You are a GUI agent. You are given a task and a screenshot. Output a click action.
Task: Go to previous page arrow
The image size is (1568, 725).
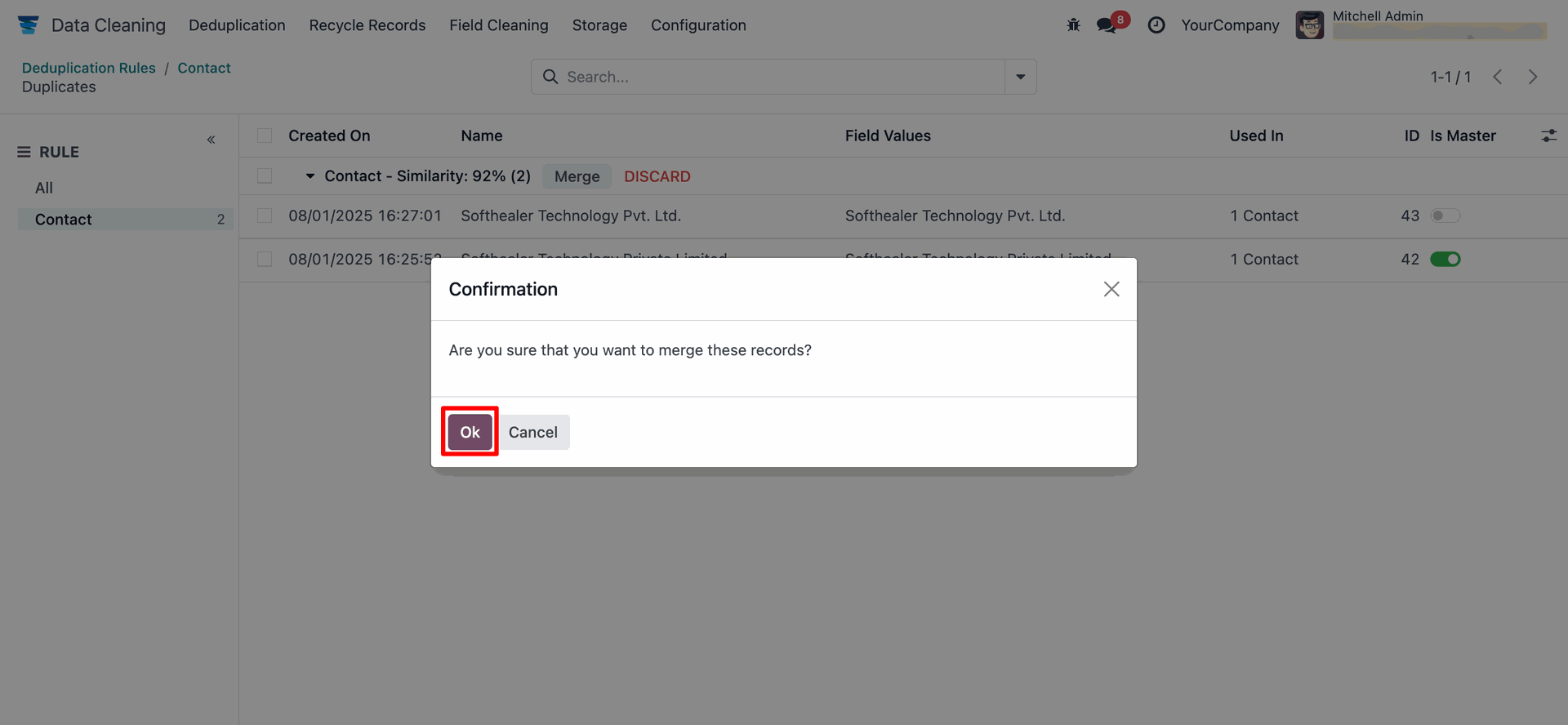pos(1498,77)
